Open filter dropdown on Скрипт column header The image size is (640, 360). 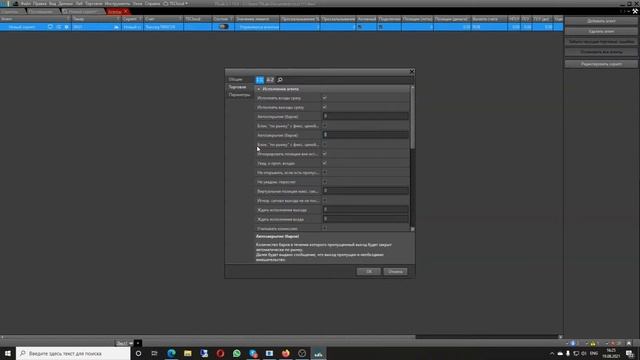pos(140,19)
